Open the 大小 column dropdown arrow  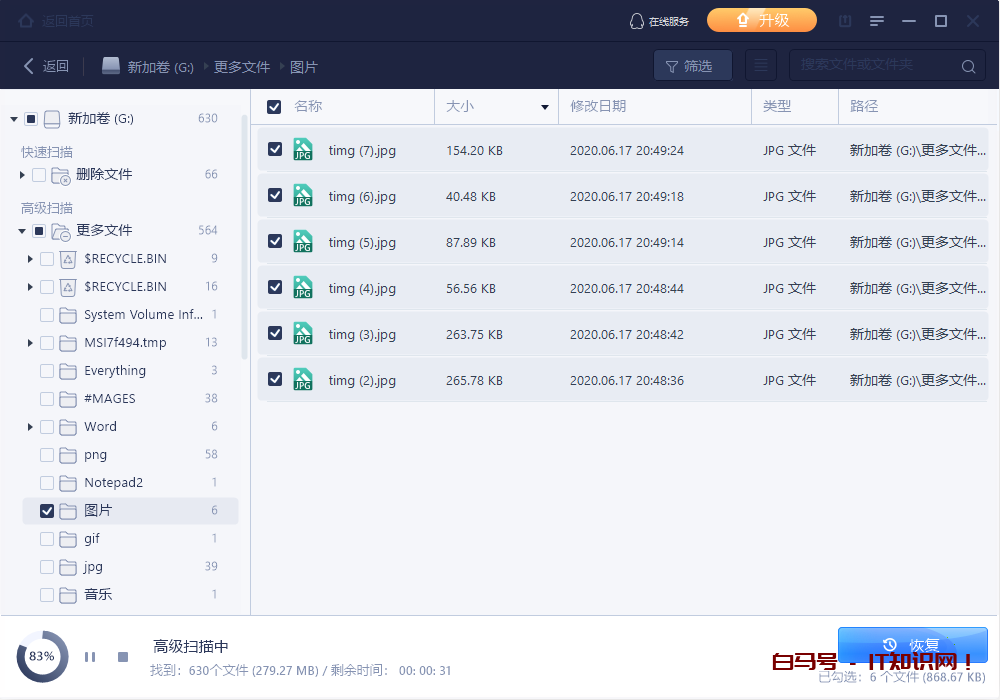click(x=545, y=106)
